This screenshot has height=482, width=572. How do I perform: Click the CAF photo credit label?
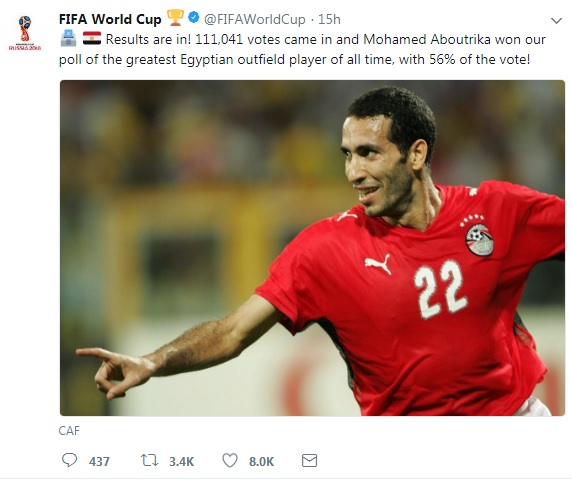point(69,431)
